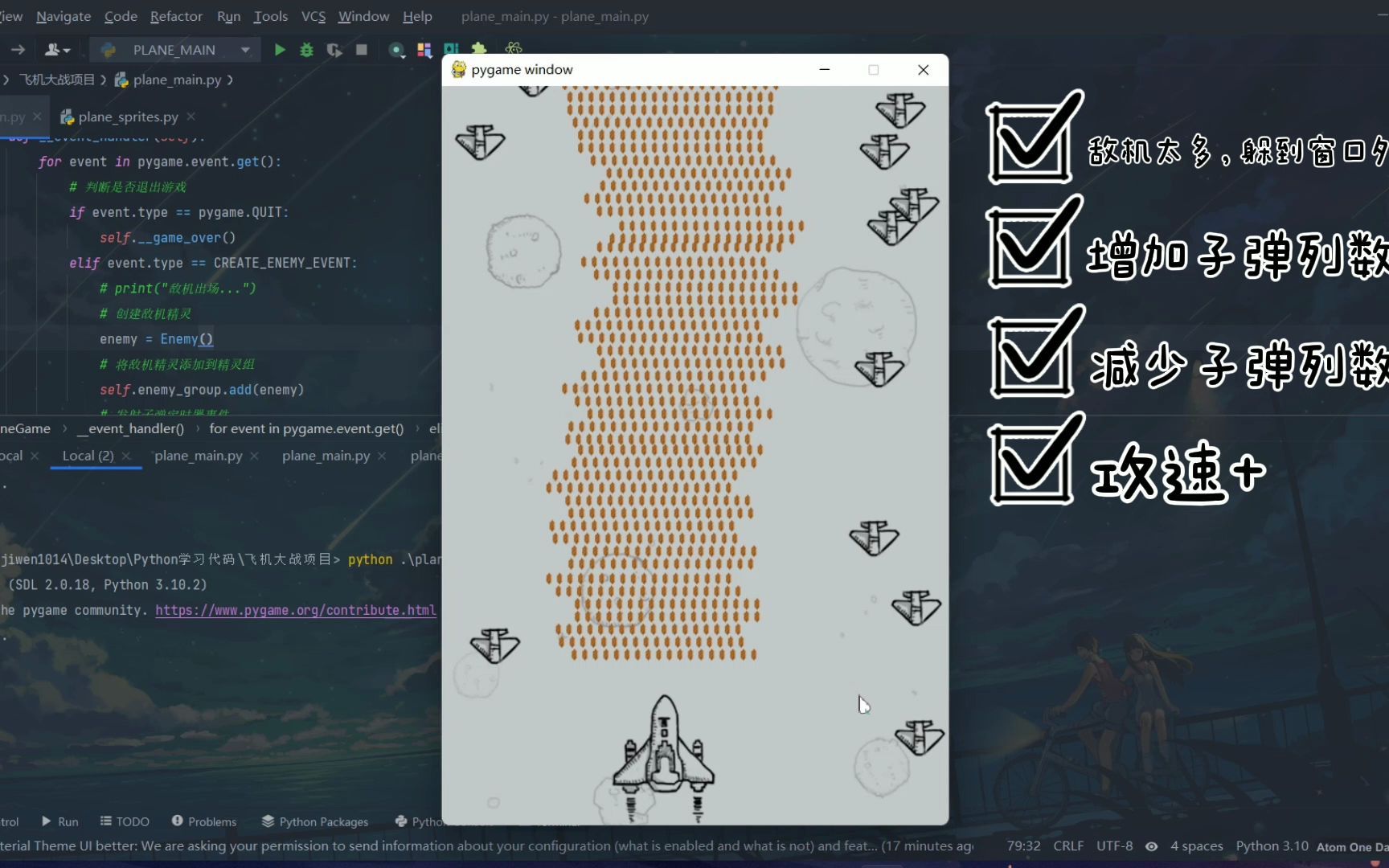This screenshot has width=1389, height=868.
Task: Toggle the Python Packages panel
Action: click(314, 821)
